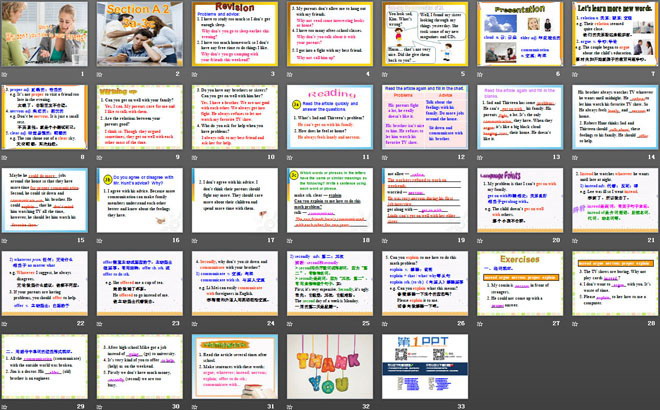Select slide 'Let's learn more new words'
This screenshot has width=660, height=410.
615,34
